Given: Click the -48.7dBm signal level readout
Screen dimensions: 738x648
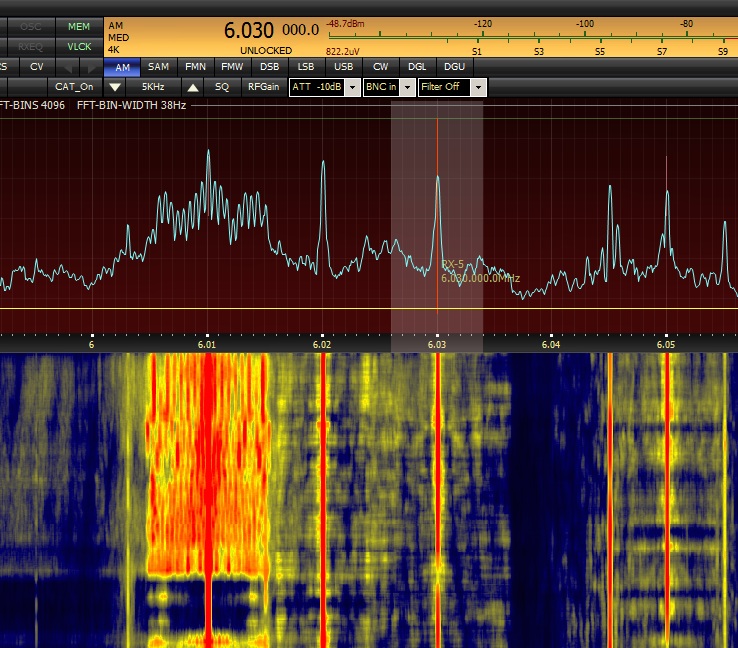Looking at the screenshot, I should point(345,24).
